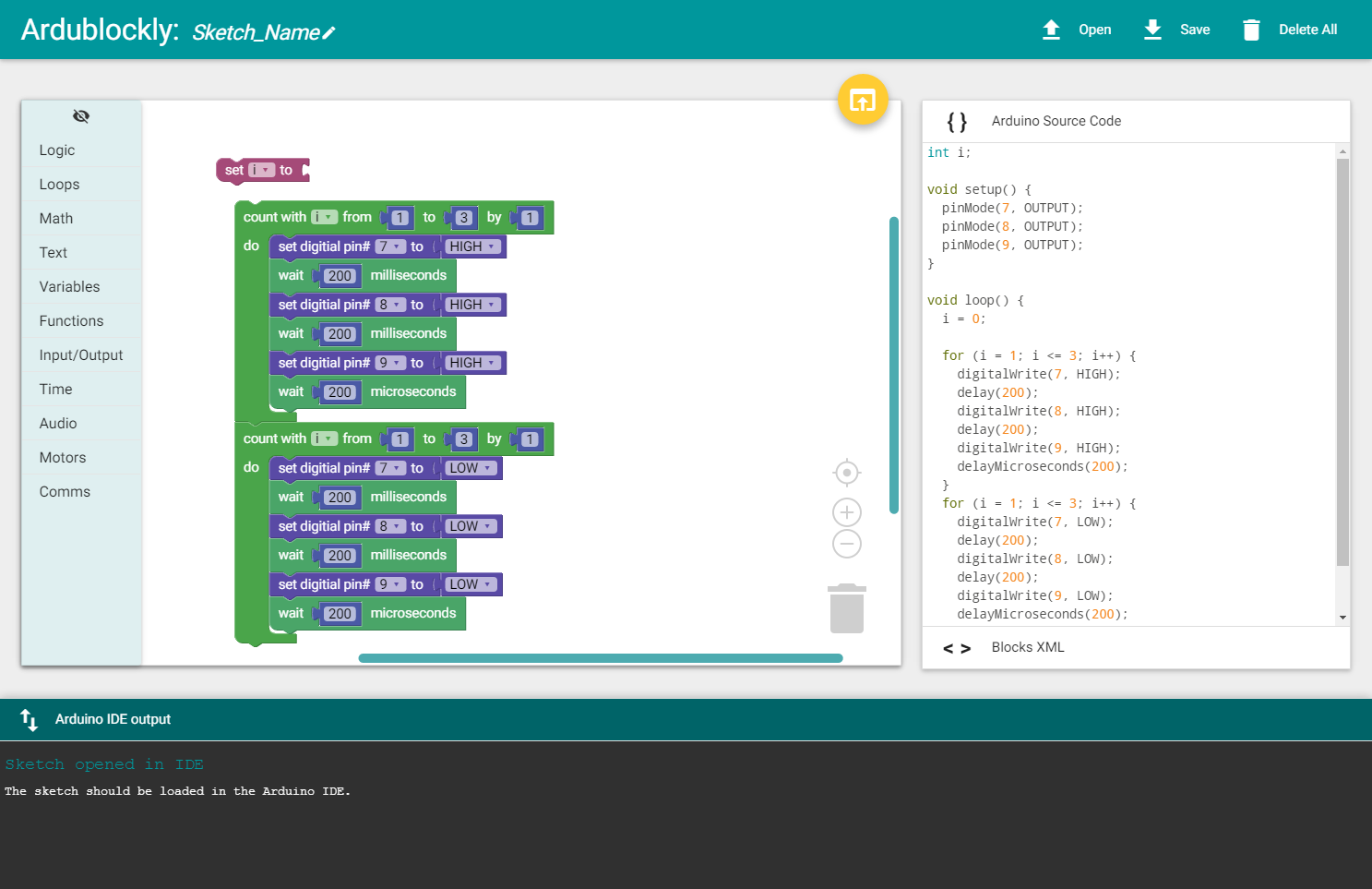Click the source code scrollbar down arrow
This screenshot has height=889, width=1372.
[1342, 617]
